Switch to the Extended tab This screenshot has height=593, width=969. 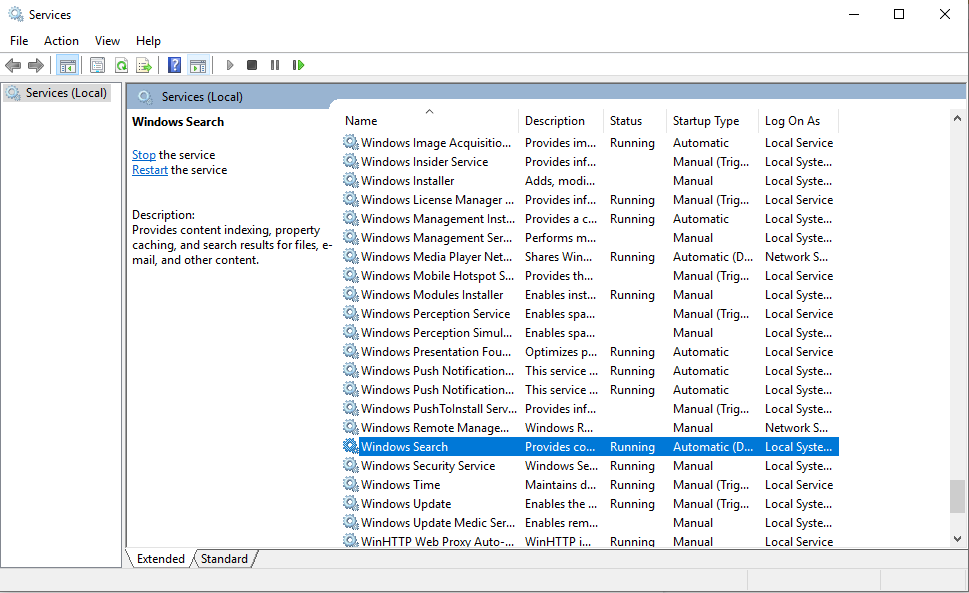(161, 558)
